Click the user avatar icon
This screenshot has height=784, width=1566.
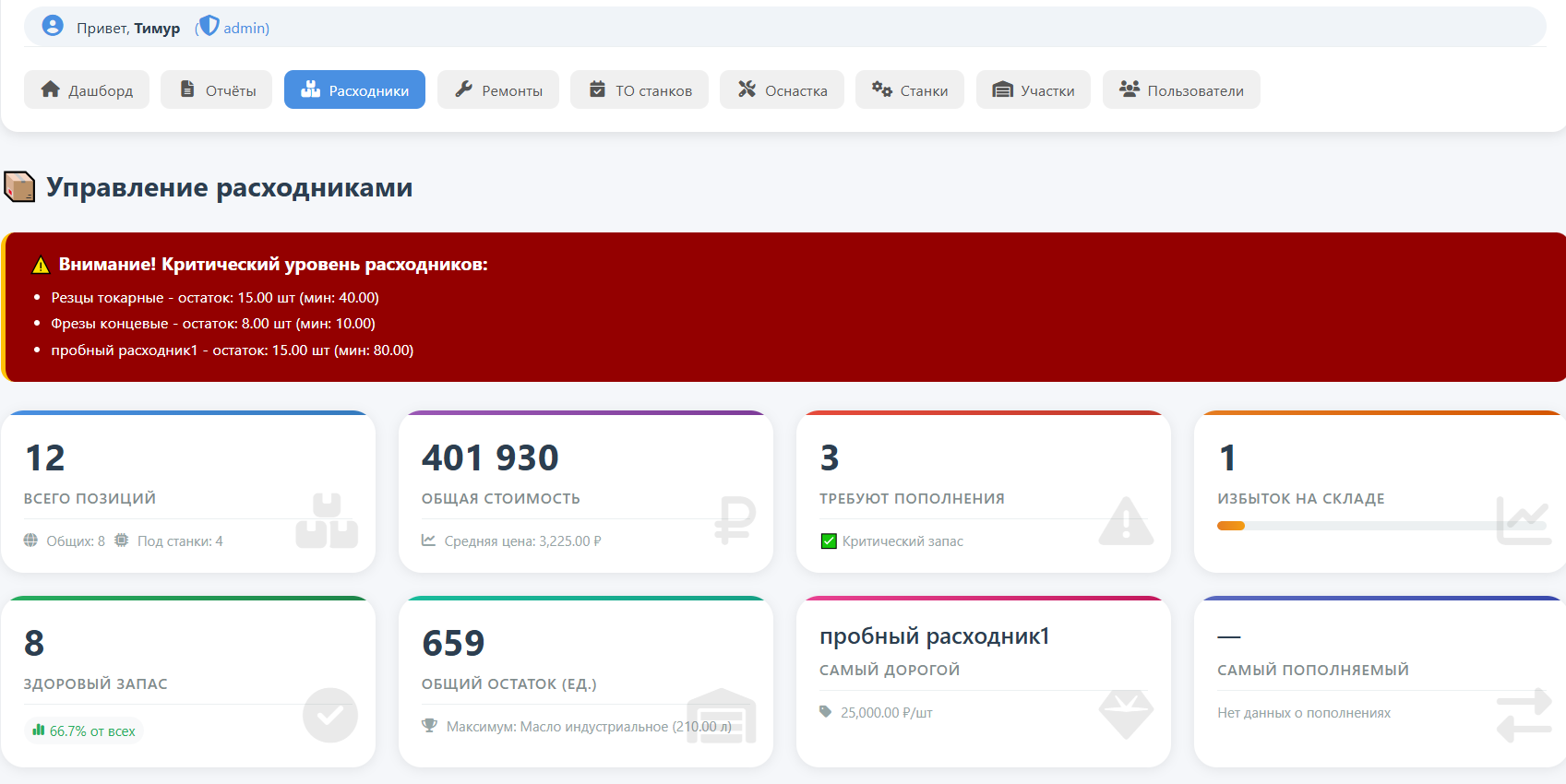click(53, 26)
